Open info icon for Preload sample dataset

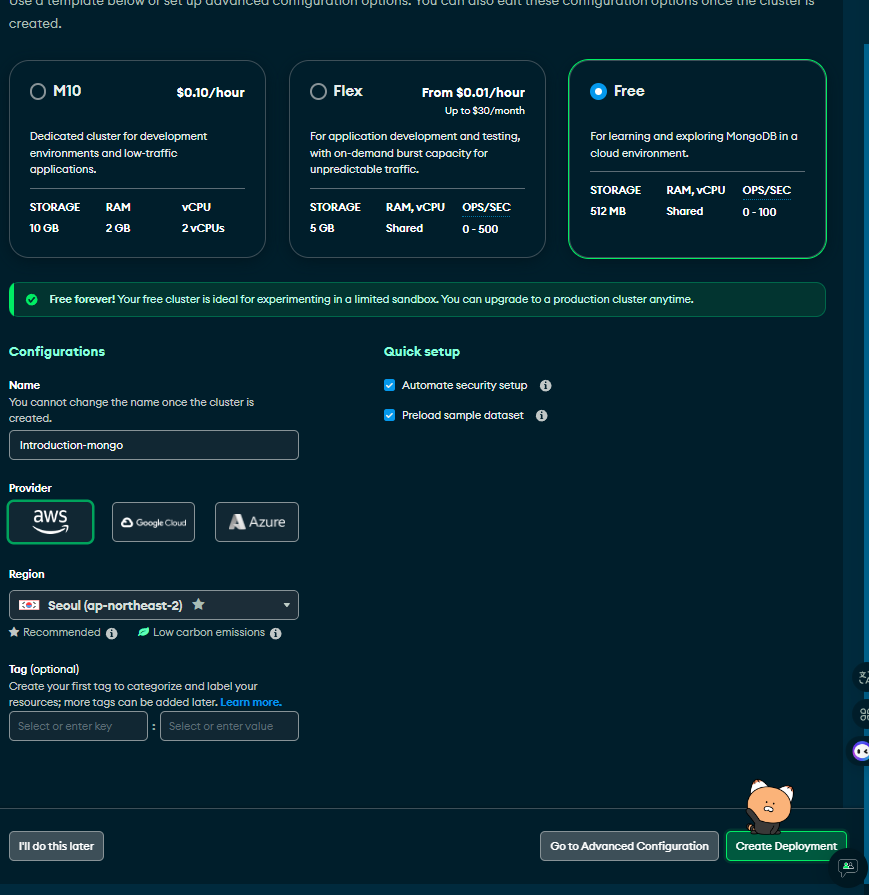tap(541, 416)
